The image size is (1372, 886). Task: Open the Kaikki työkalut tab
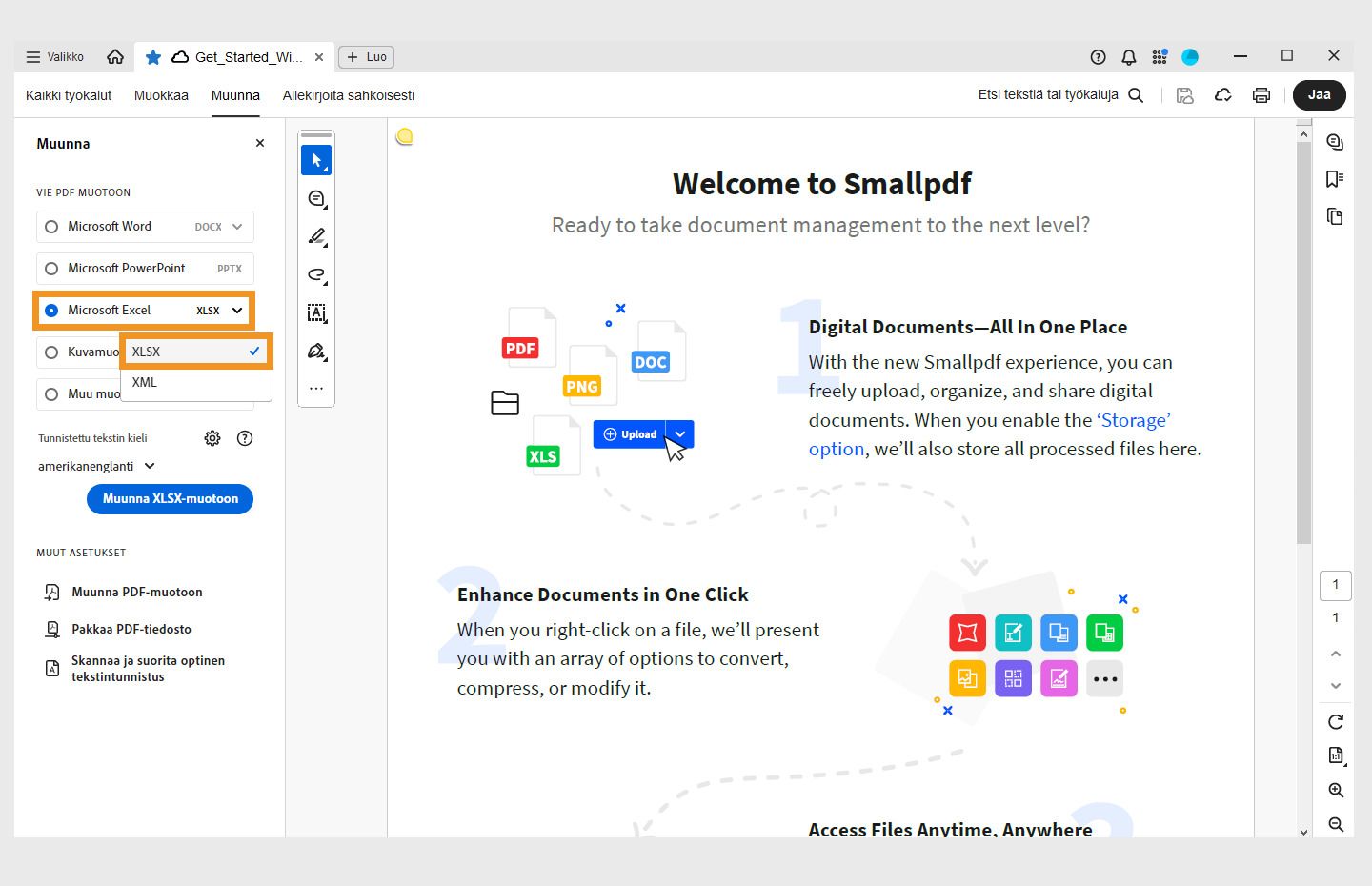(x=69, y=95)
